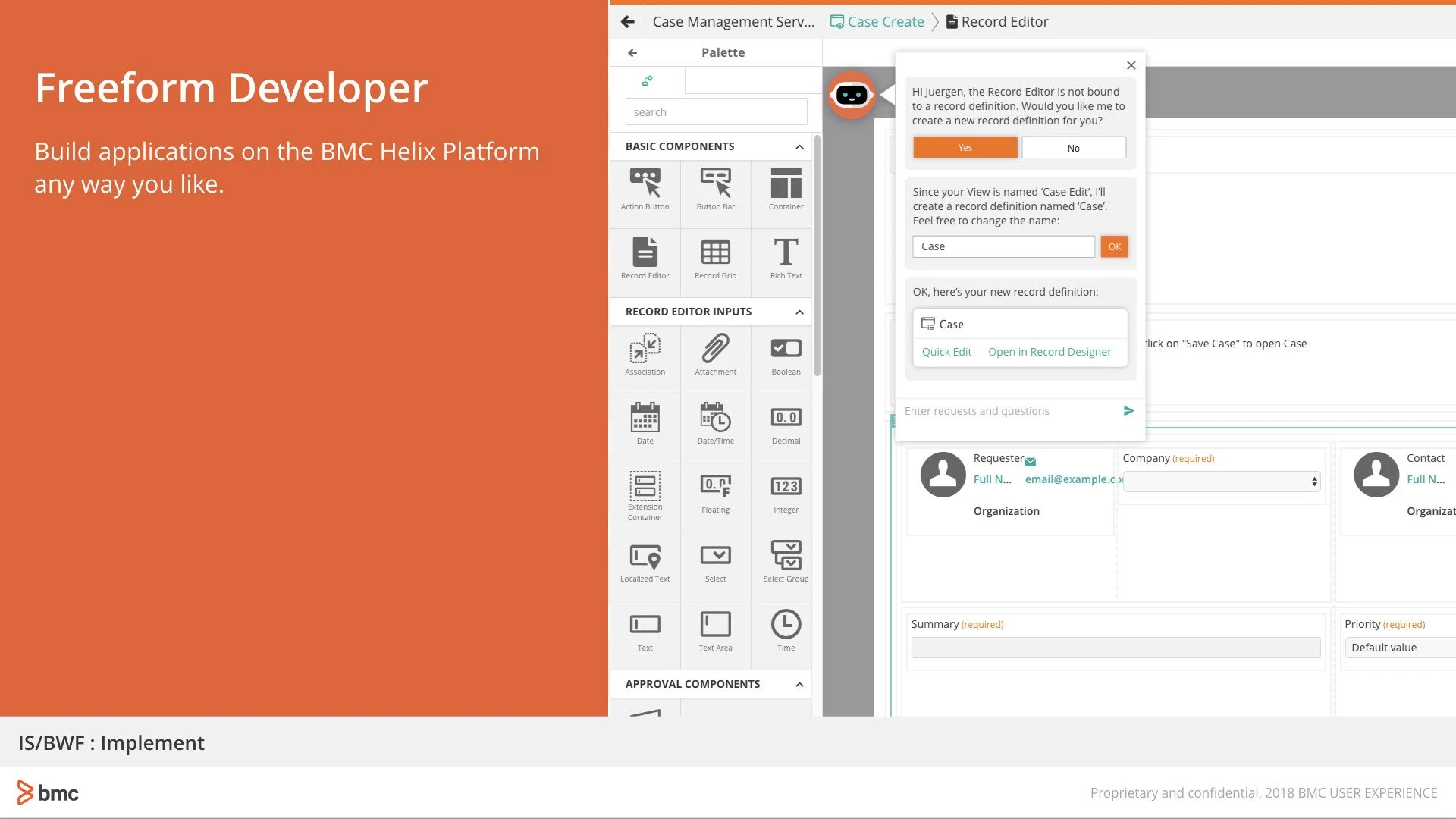Click the chatbot robot avatar icon
Viewport: 1456px width, 819px height.
point(851,95)
